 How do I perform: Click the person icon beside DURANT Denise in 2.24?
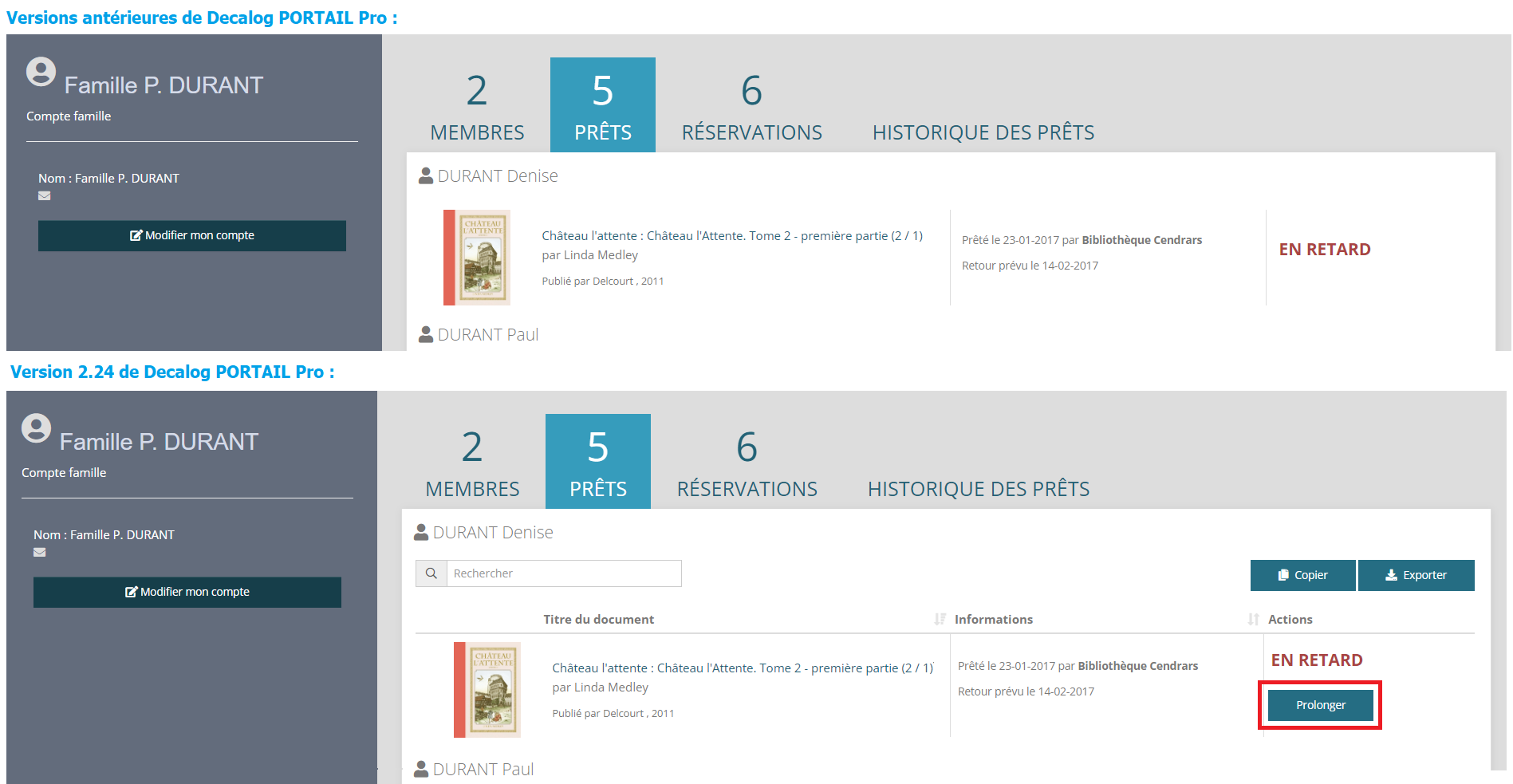coord(421,532)
